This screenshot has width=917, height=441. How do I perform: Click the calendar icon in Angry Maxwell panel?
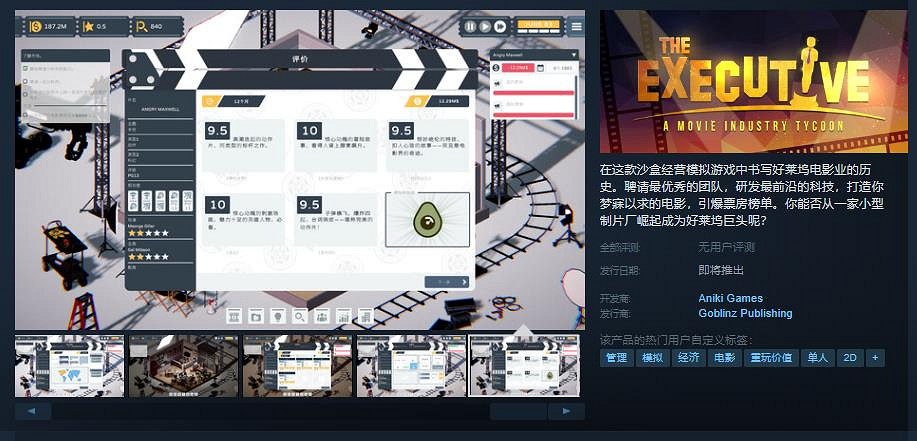541,68
